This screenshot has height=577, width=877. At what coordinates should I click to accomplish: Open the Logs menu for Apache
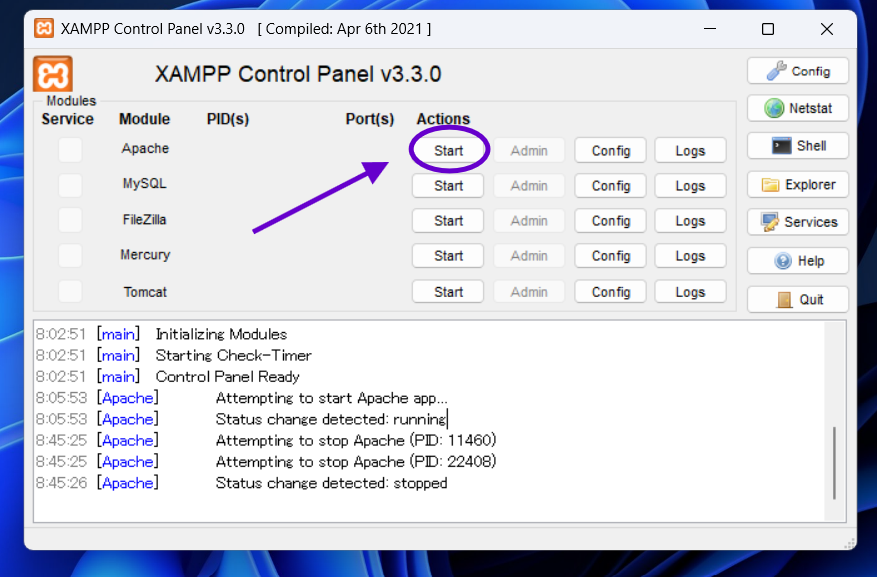click(x=690, y=151)
